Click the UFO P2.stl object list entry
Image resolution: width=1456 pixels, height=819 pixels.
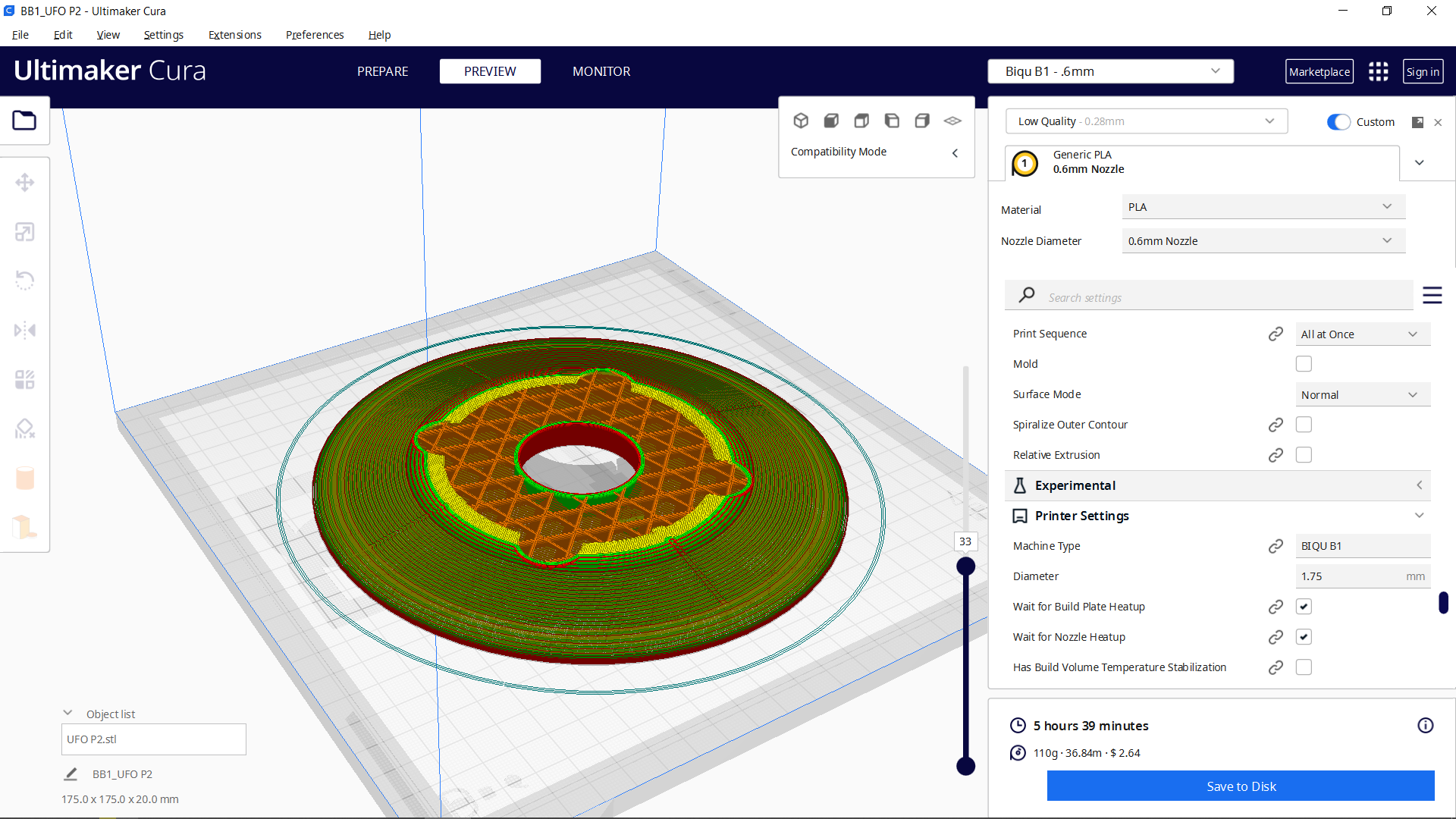(153, 739)
